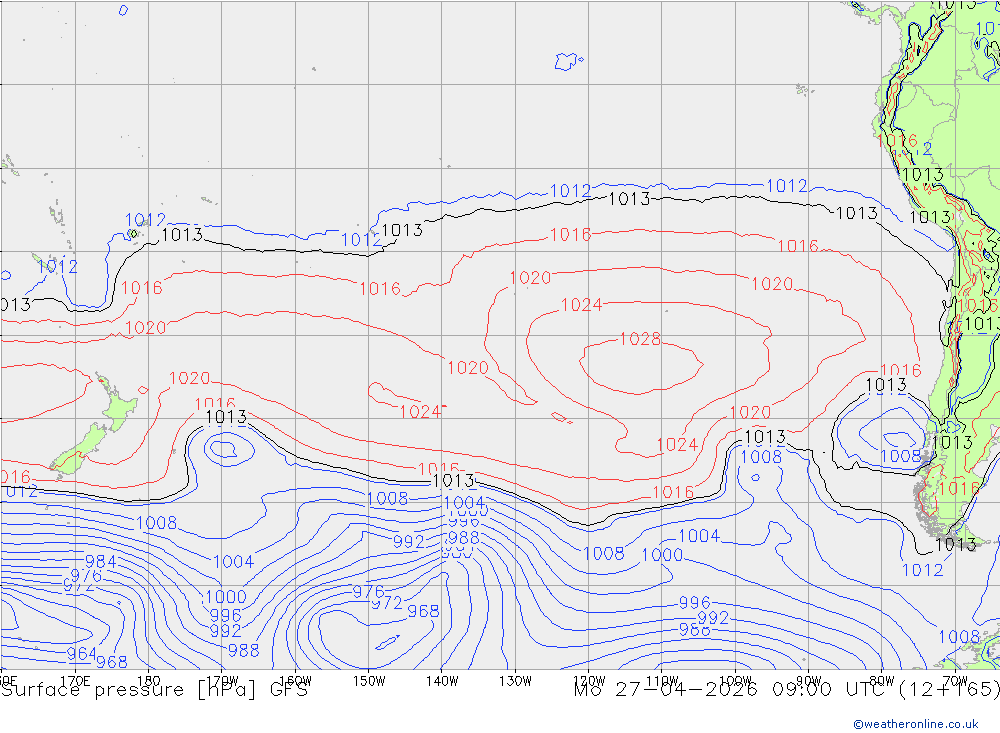Click the blue 1008 label below the 1016 near 120W
Screen dimensions: 1000x733
(604, 554)
